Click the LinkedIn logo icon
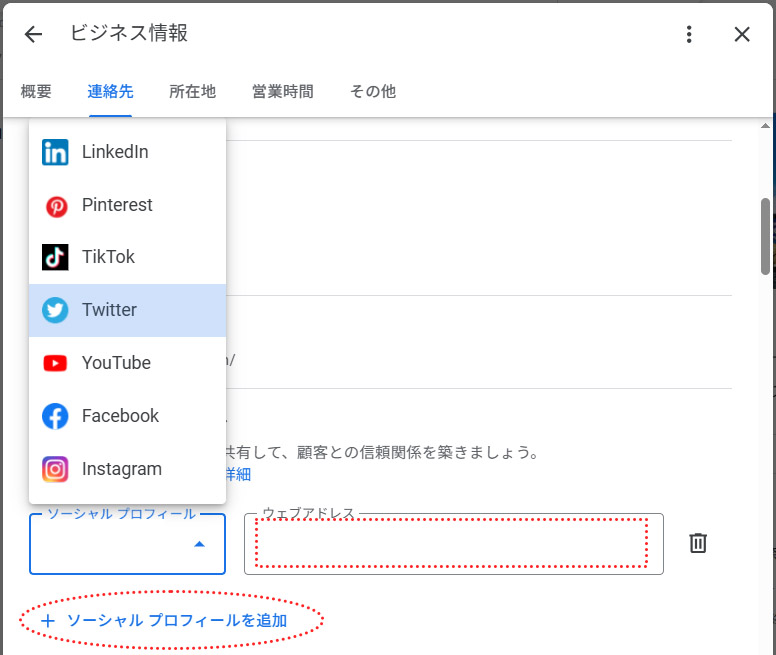This screenshot has width=776, height=655. (x=55, y=152)
